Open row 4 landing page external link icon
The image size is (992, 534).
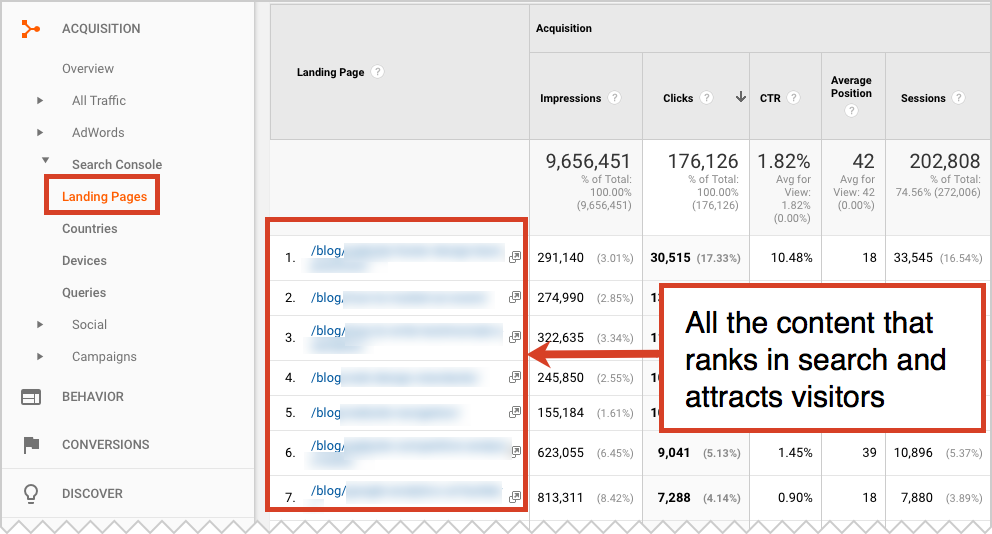[x=515, y=377]
